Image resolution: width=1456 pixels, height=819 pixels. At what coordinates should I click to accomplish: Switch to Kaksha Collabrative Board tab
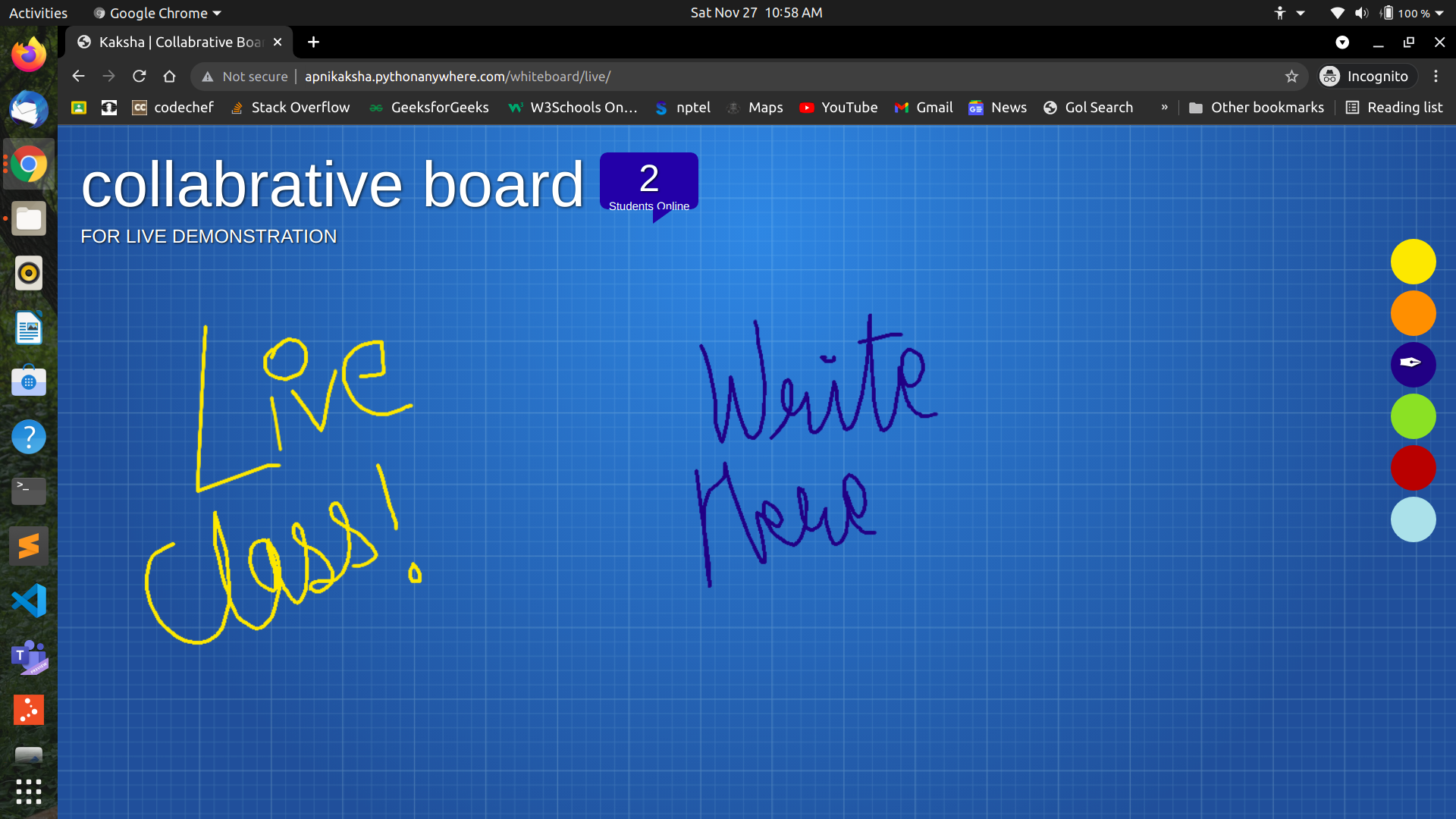180,42
